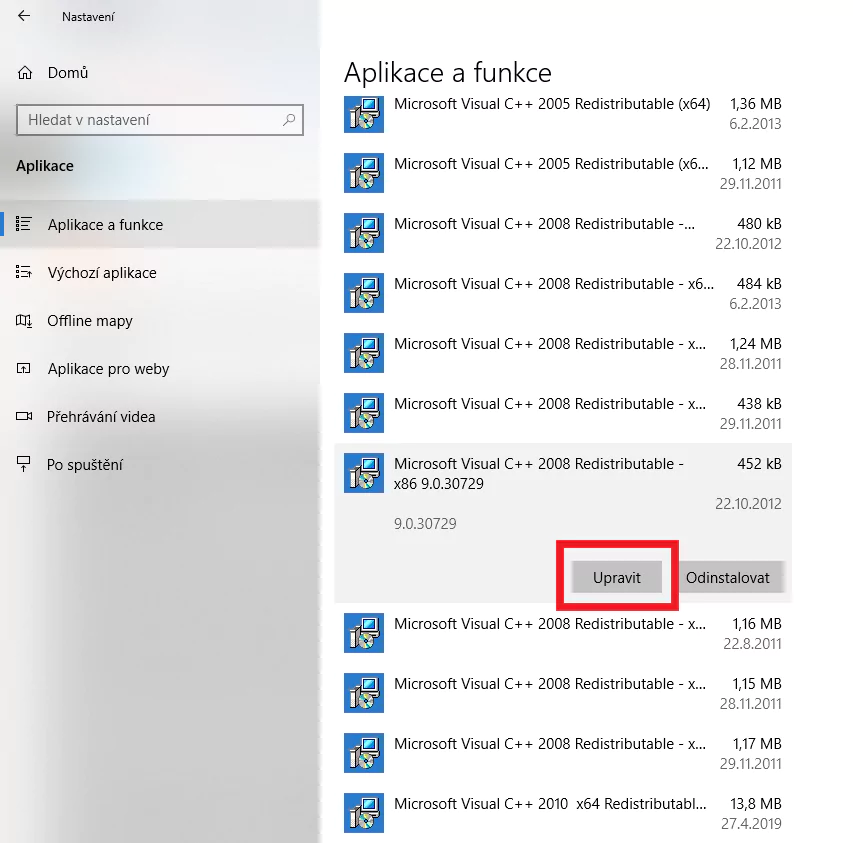
Task: Click icon of the 1,24 MB Visual C++ 2008 entry
Action: pos(364,353)
